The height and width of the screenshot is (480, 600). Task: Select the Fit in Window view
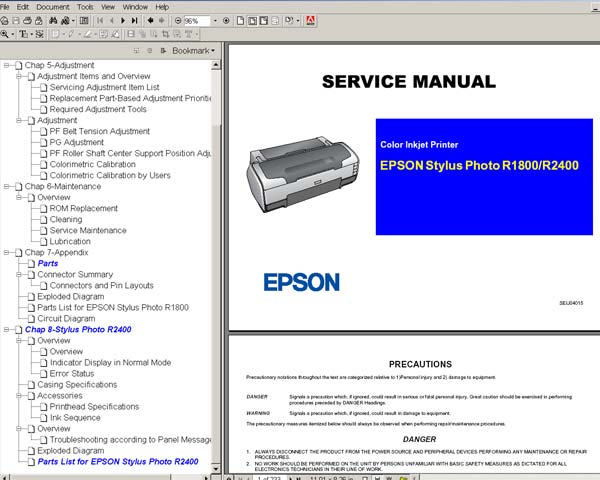[252, 21]
